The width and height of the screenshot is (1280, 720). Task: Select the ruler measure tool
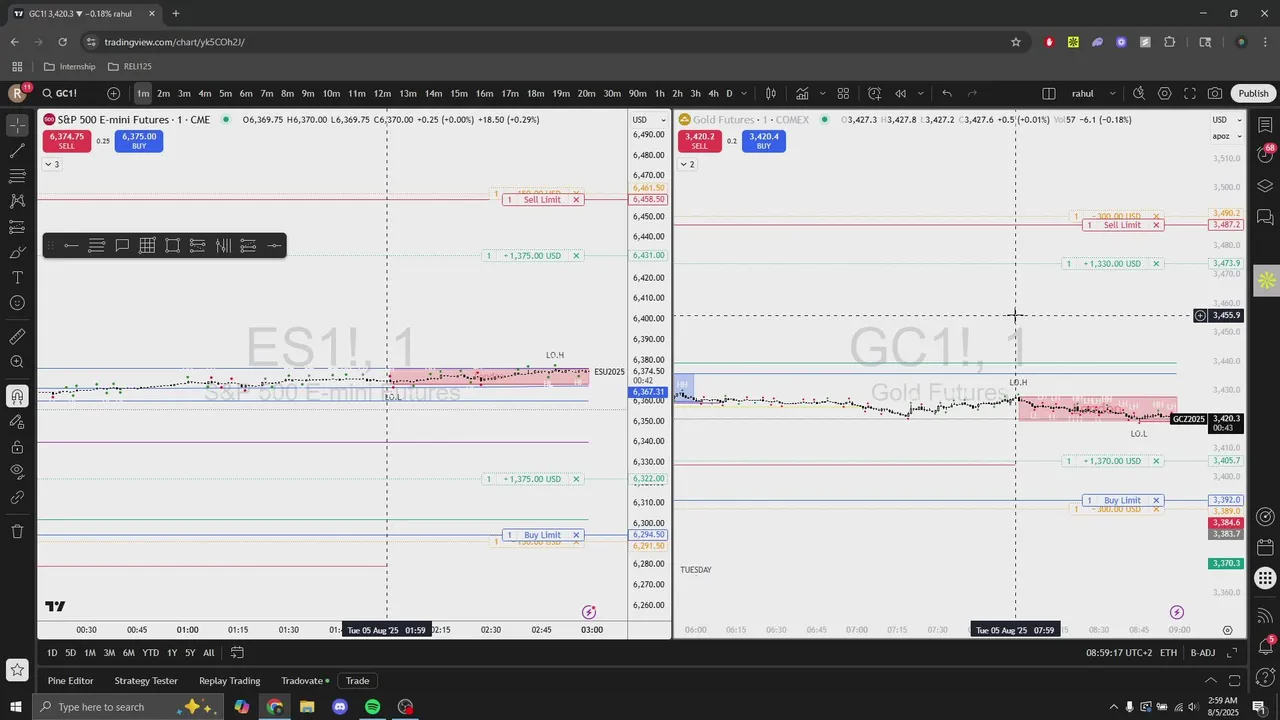coord(17,337)
